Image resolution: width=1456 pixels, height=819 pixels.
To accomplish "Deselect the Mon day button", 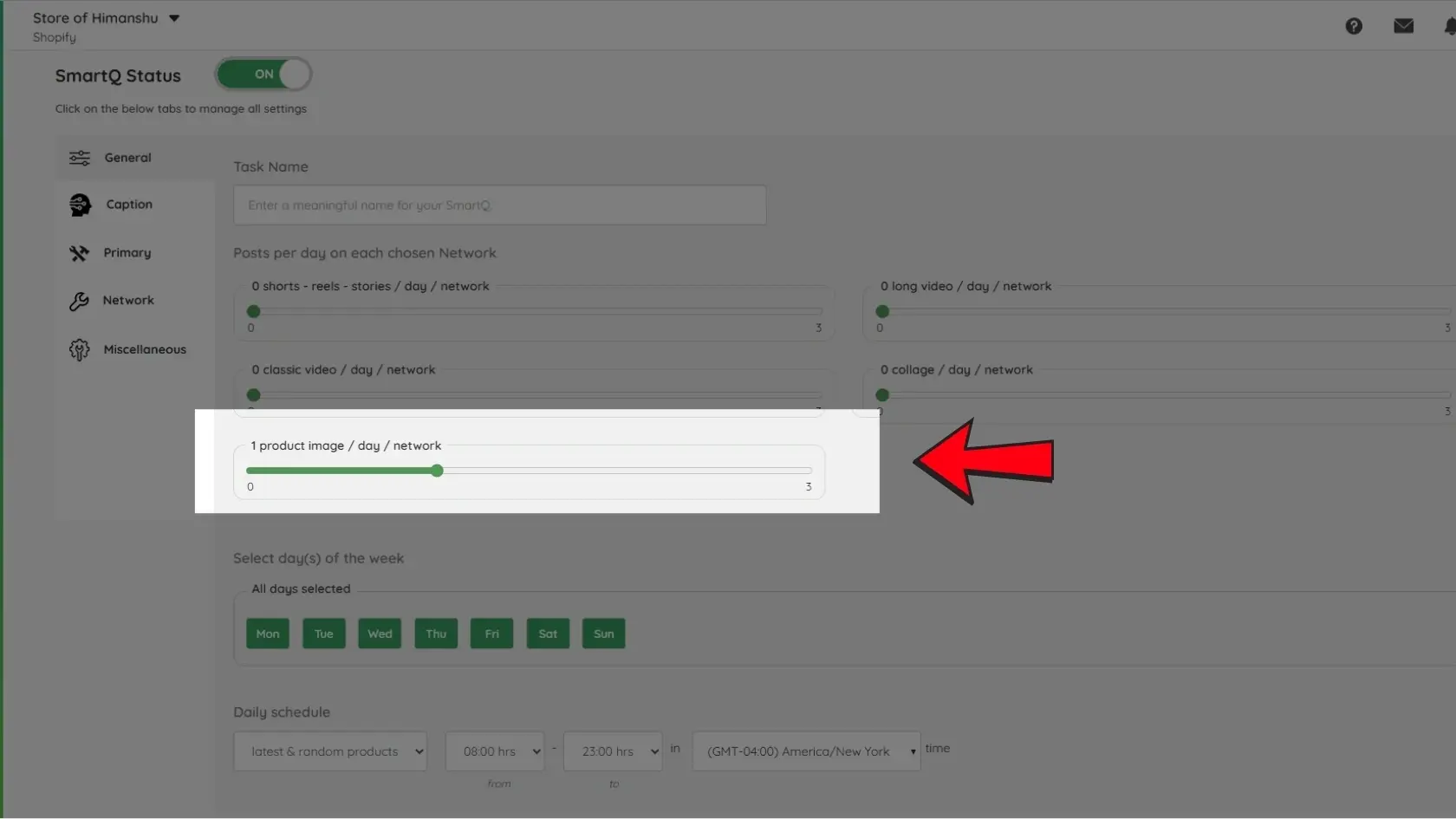I will coord(268,634).
